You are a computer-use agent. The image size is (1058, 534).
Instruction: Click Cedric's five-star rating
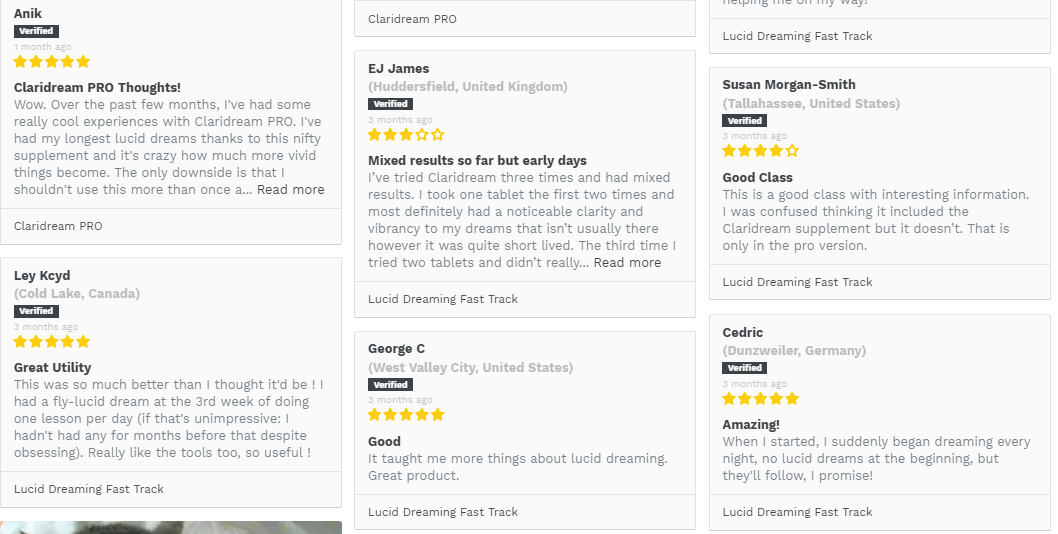click(x=761, y=399)
